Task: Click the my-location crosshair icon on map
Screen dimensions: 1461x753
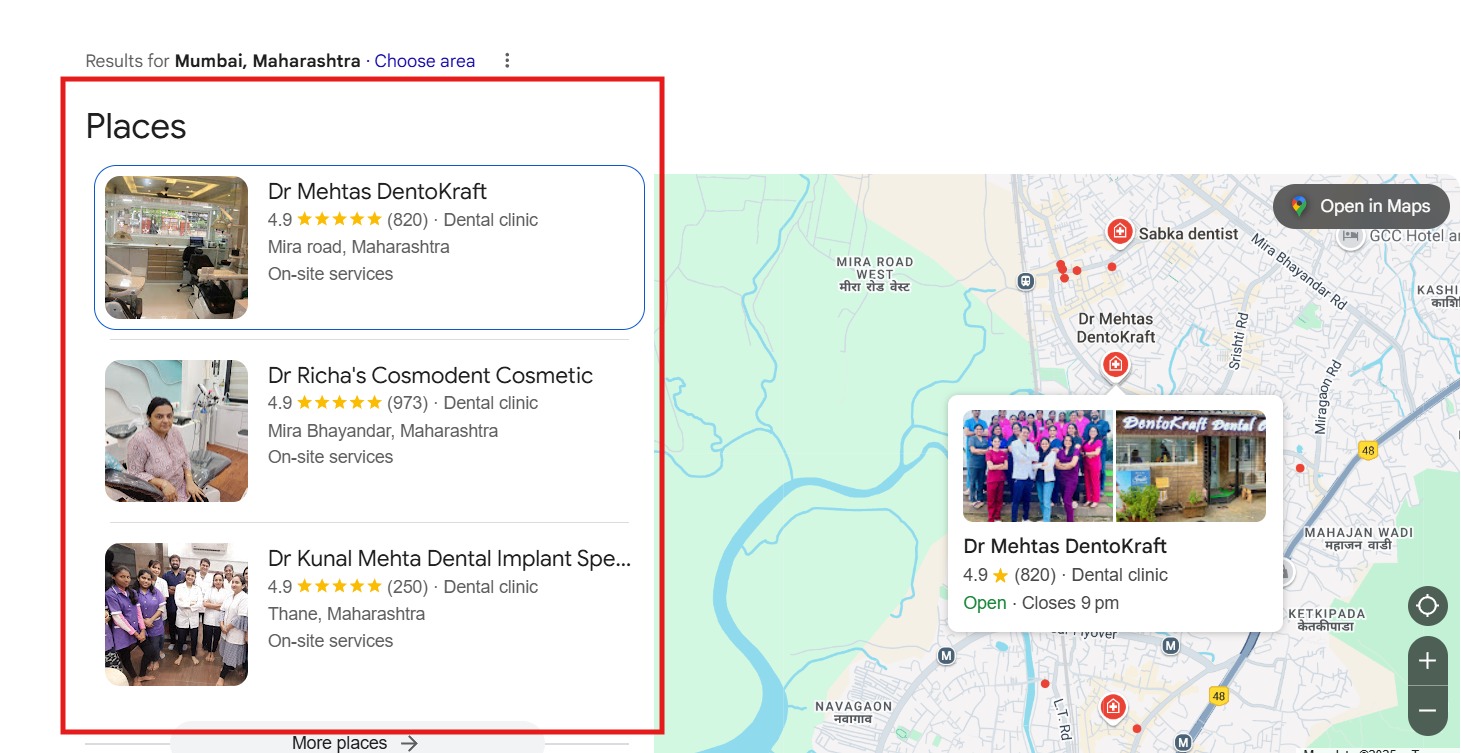Action: tap(1427, 606)
